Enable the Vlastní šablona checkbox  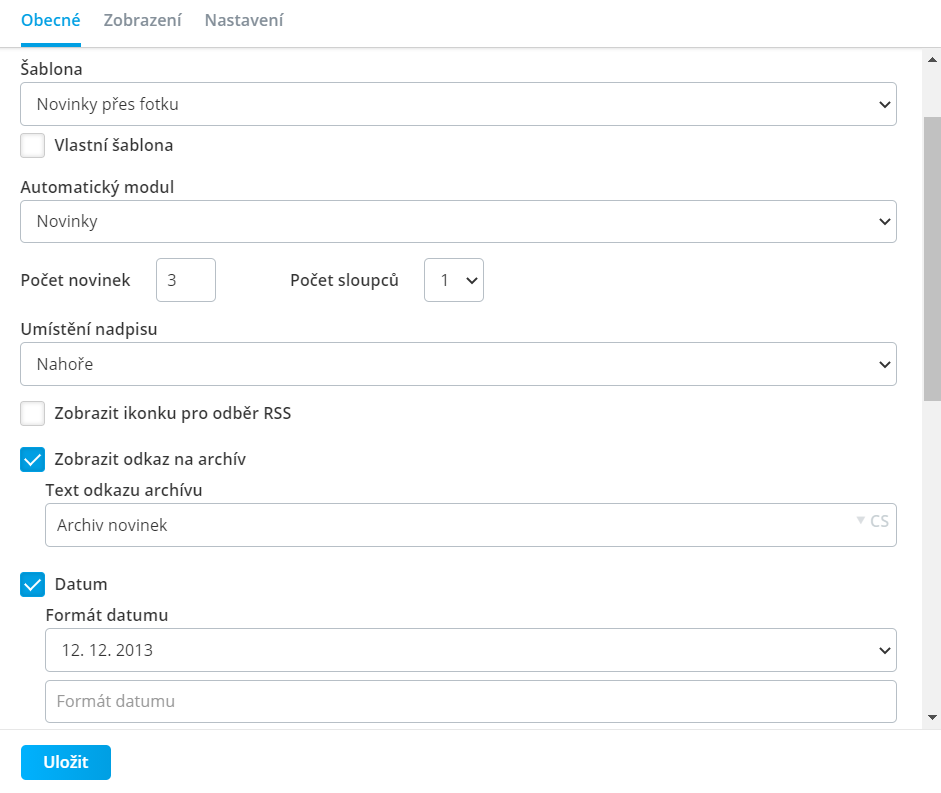pyautogui.click(x=32, y=145)
